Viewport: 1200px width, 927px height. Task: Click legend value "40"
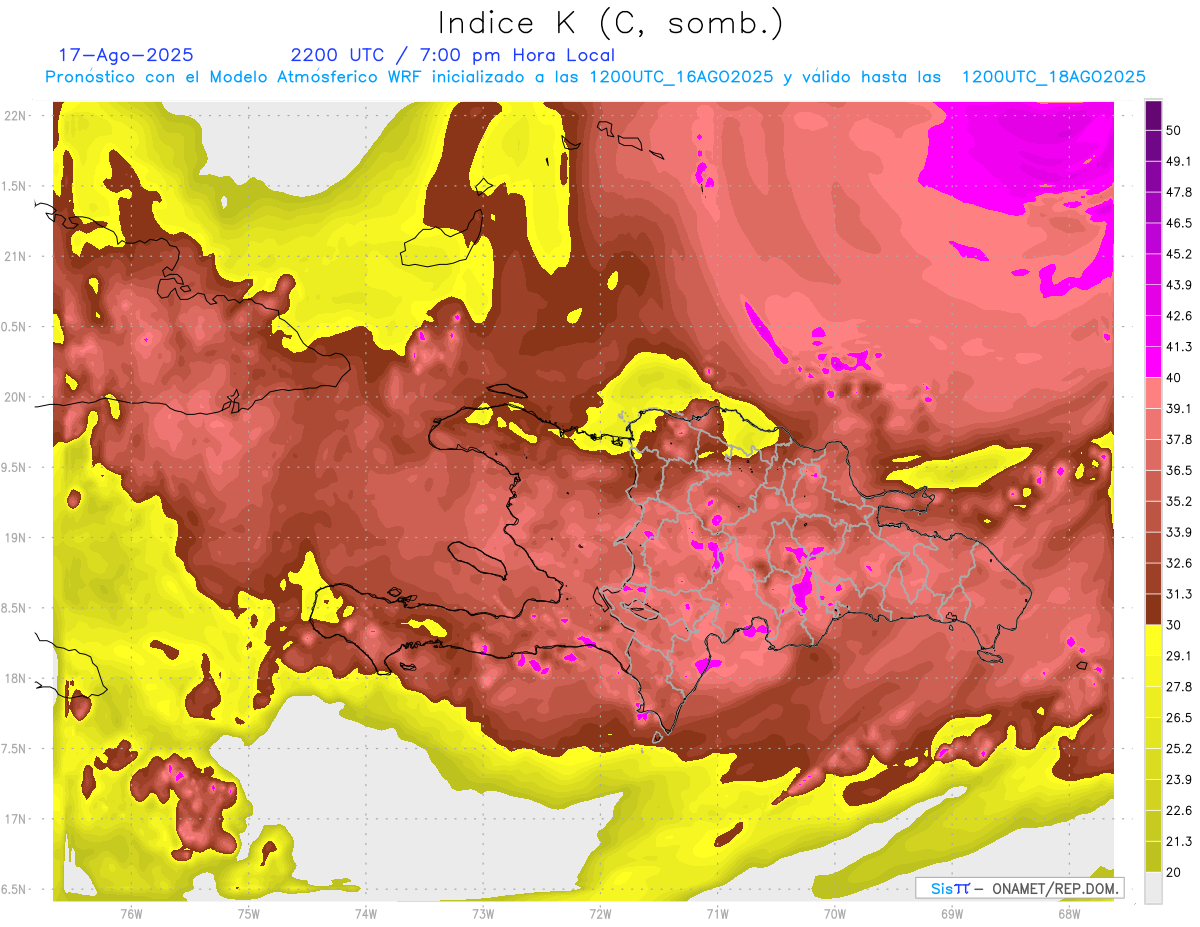[x=1174, y=378]
